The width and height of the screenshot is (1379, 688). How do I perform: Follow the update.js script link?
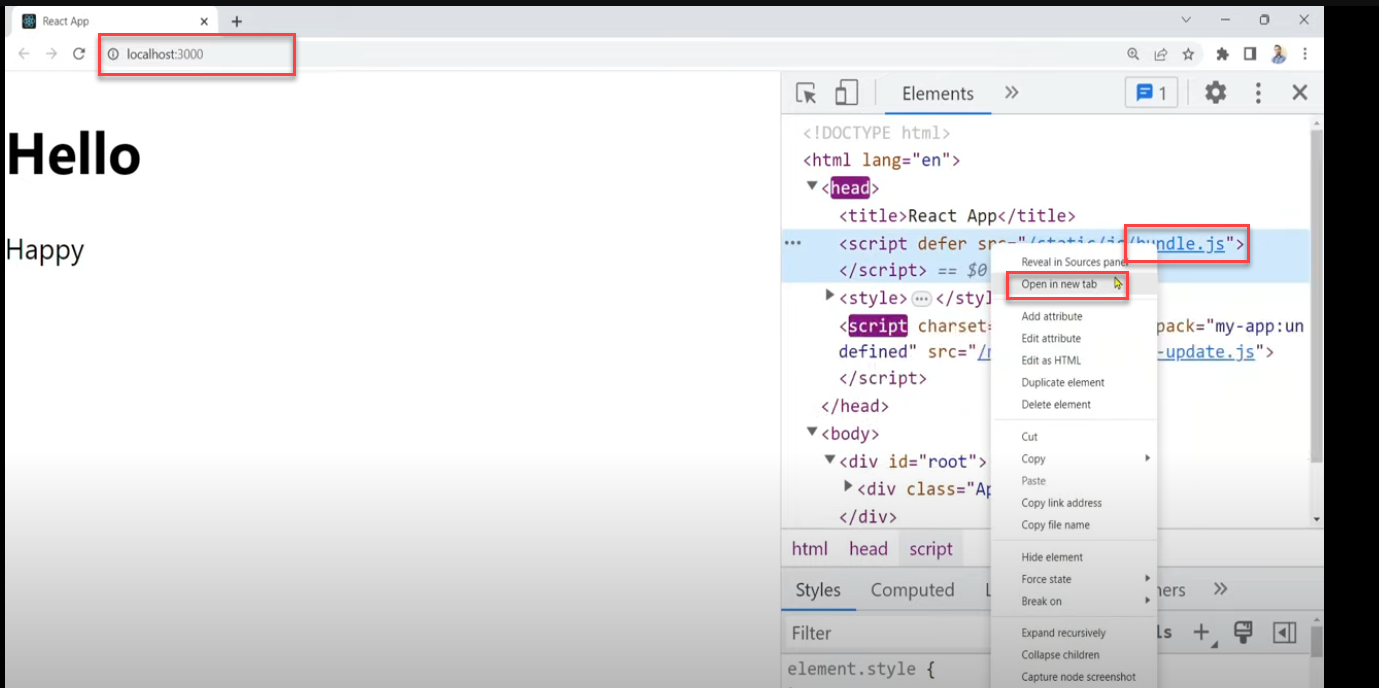click(x=1206, y=352)
